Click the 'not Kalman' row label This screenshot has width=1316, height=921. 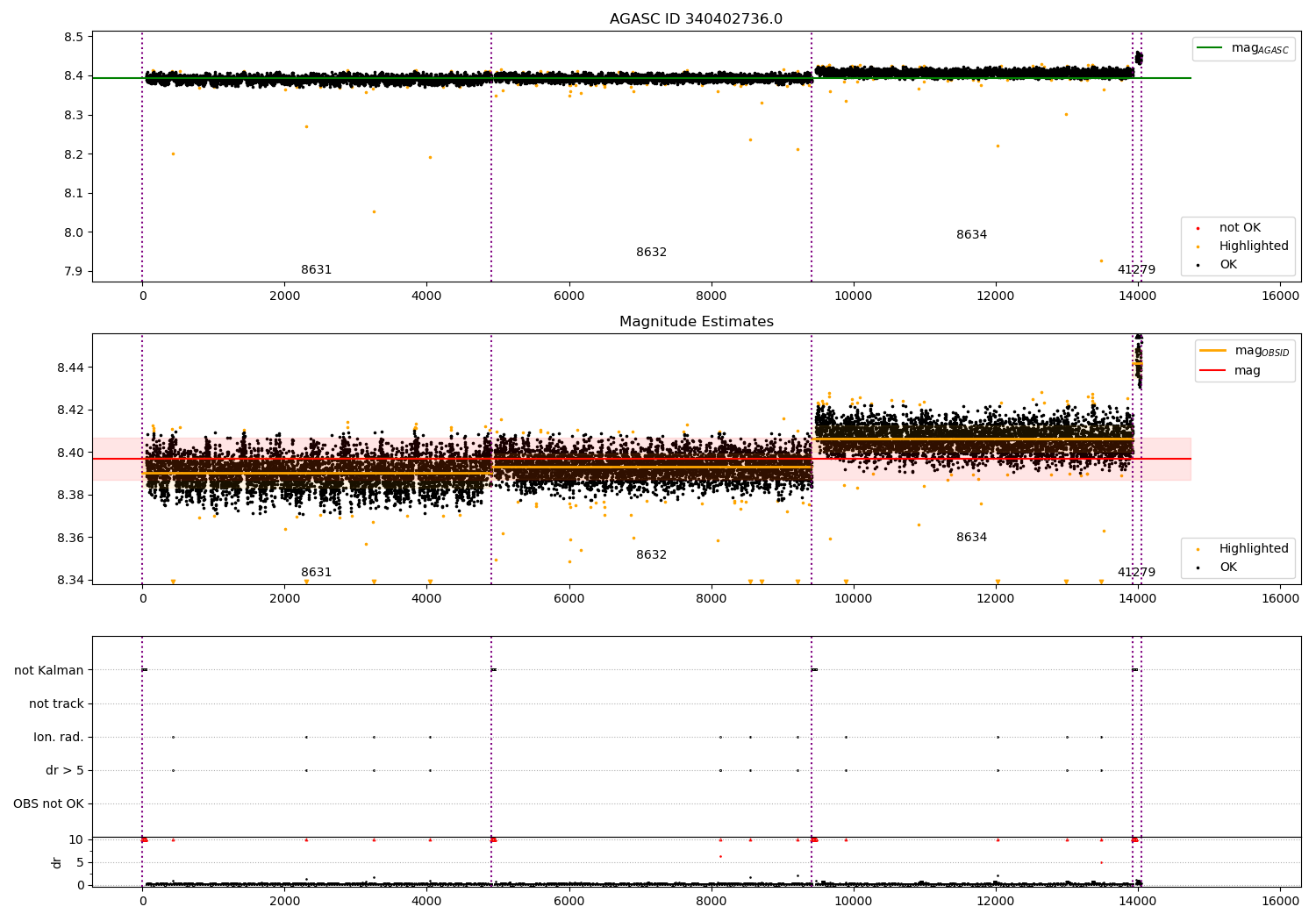point(49,670)
